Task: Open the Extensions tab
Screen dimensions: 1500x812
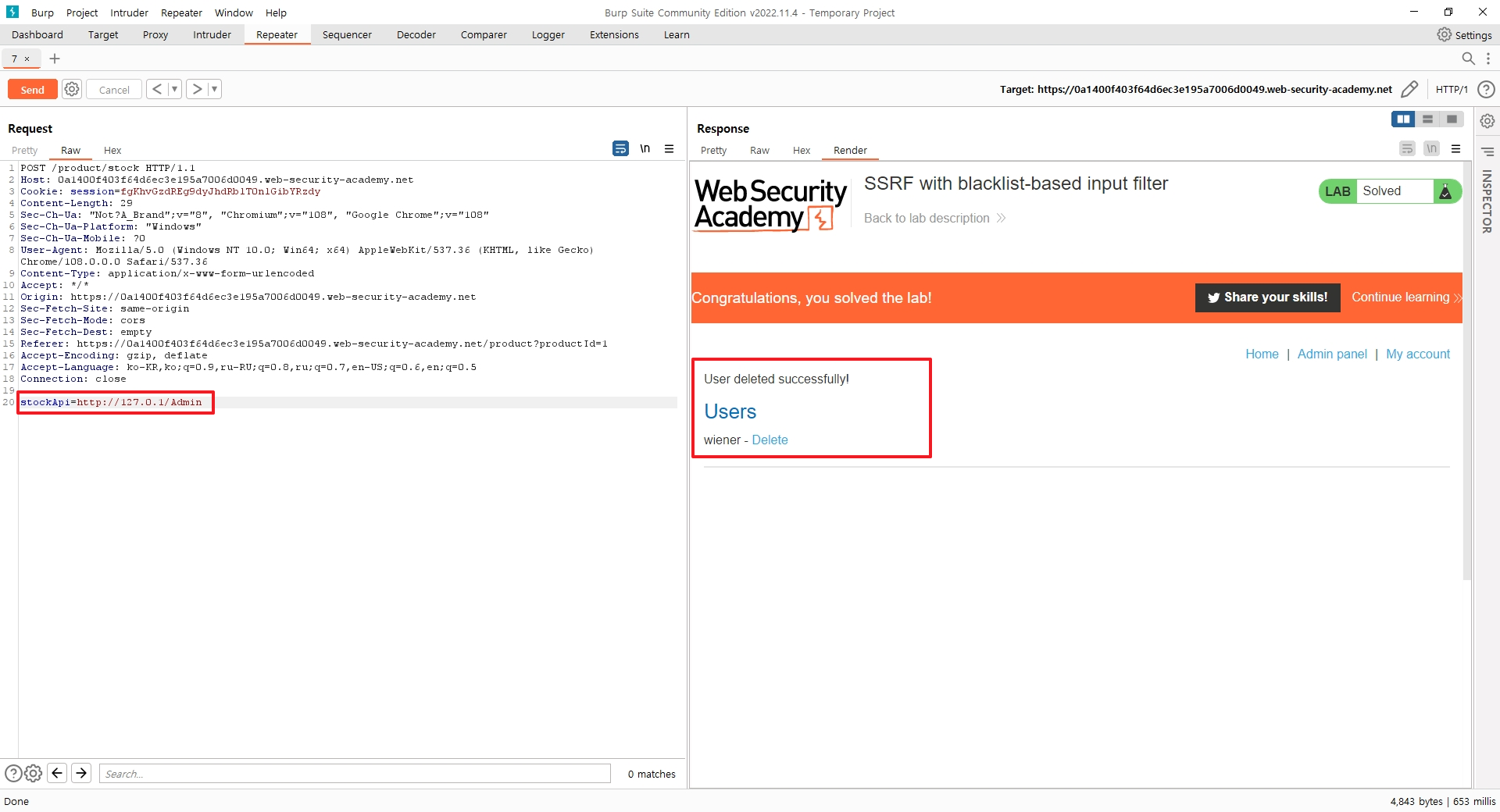Action: click(x=614, y=34)
